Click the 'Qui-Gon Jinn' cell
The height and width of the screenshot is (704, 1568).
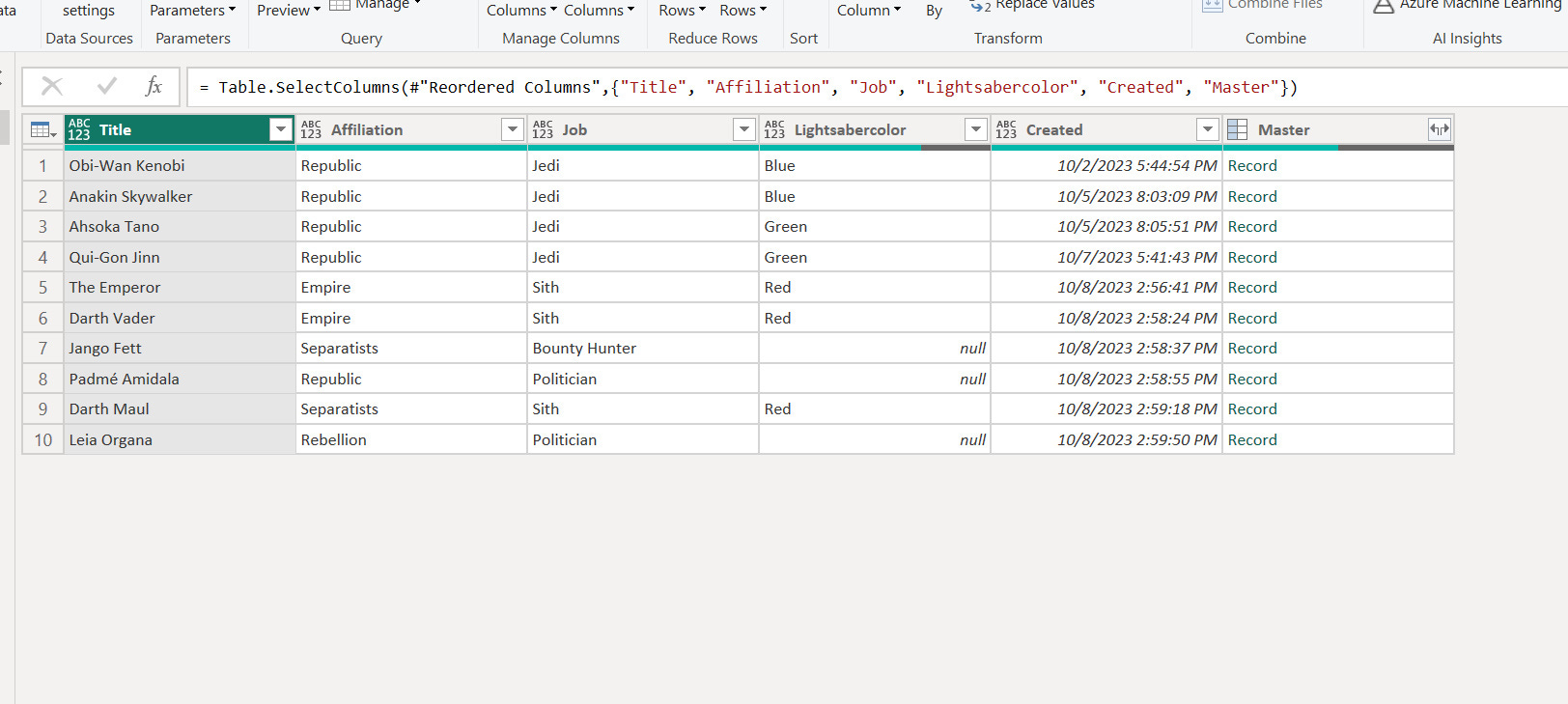180,257
